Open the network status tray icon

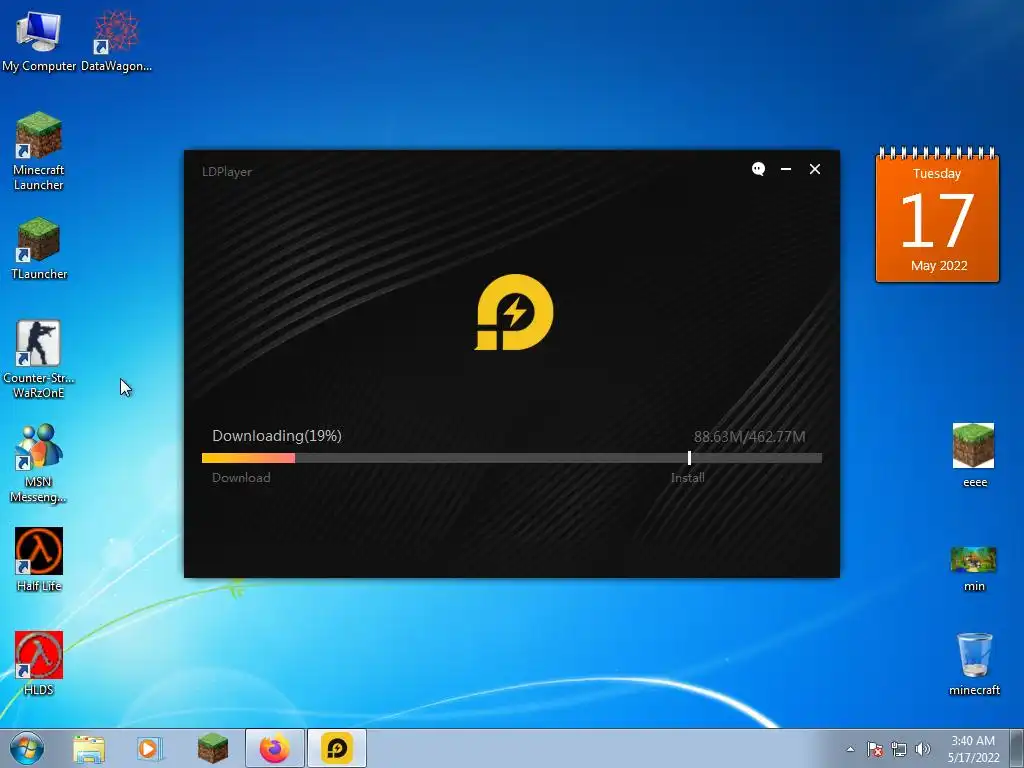click(899, 749)
